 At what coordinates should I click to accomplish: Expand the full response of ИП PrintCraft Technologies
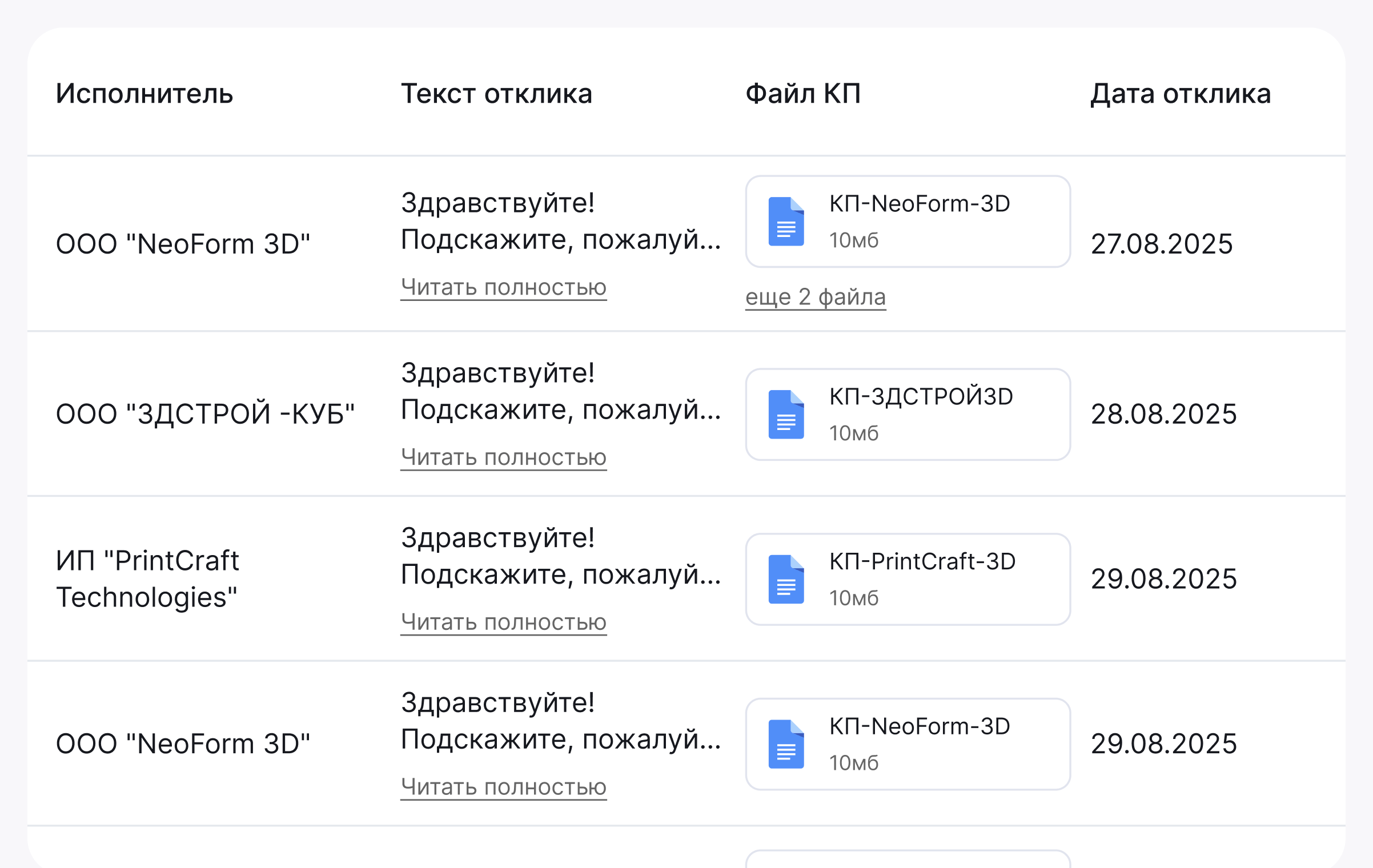point(503,622)
